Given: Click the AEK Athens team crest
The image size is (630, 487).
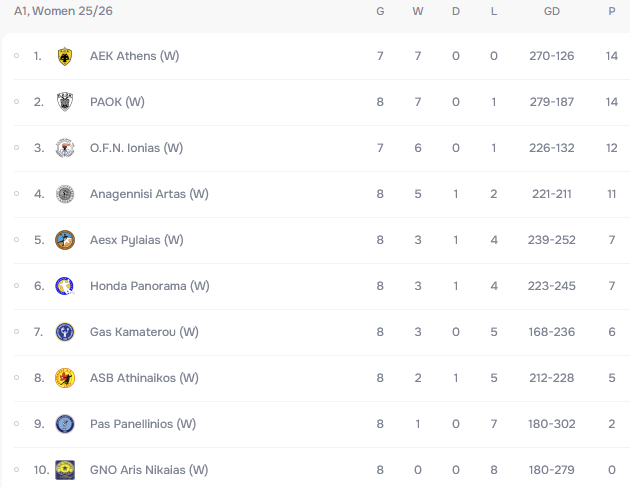Looking at the screenshot, I should [65, 56].
